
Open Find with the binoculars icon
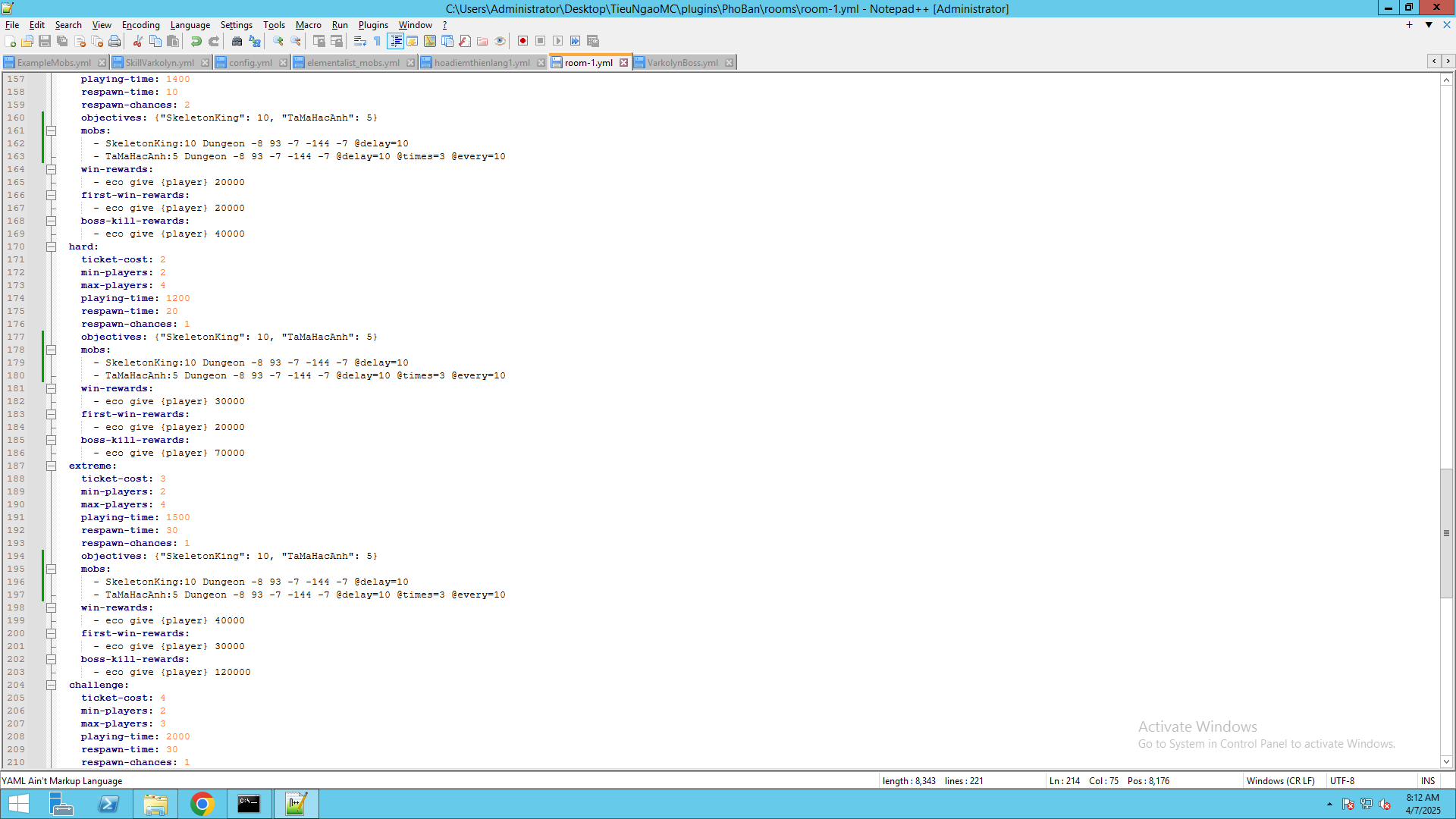pyautogui.click(x=237, y=41)
